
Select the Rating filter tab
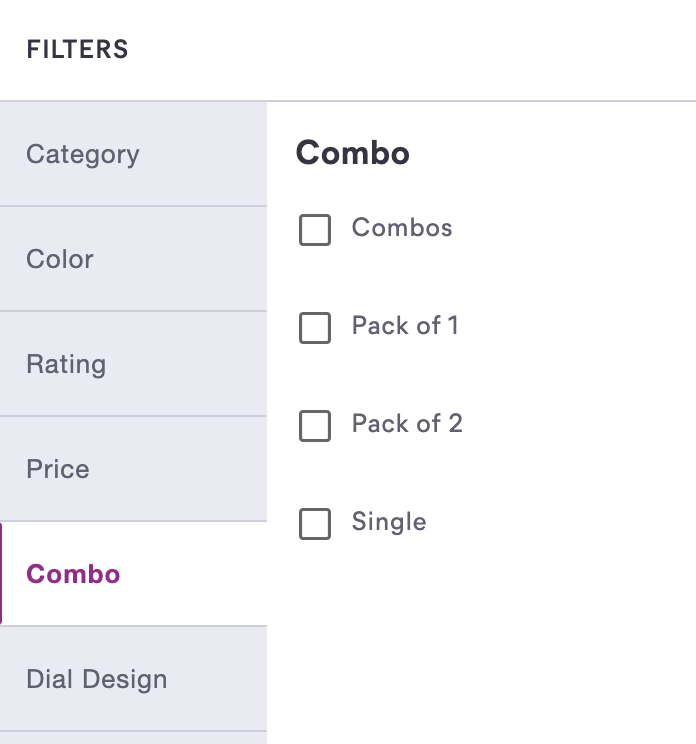coord(66,364)
